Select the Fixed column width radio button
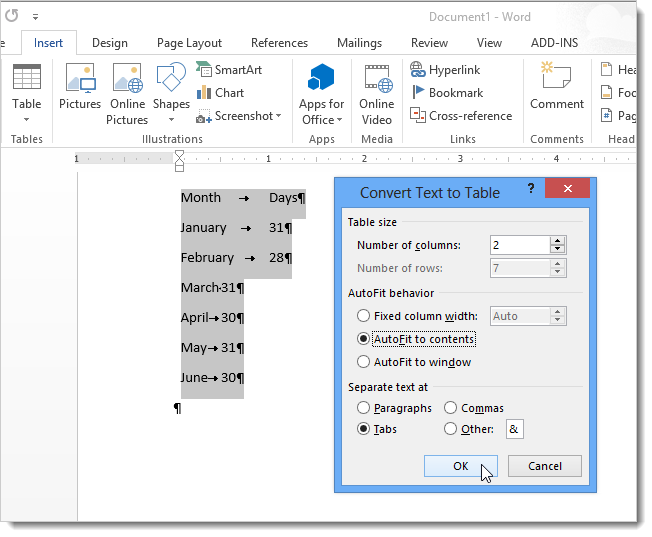Viewport: 652px width, 537px height. 364,316
